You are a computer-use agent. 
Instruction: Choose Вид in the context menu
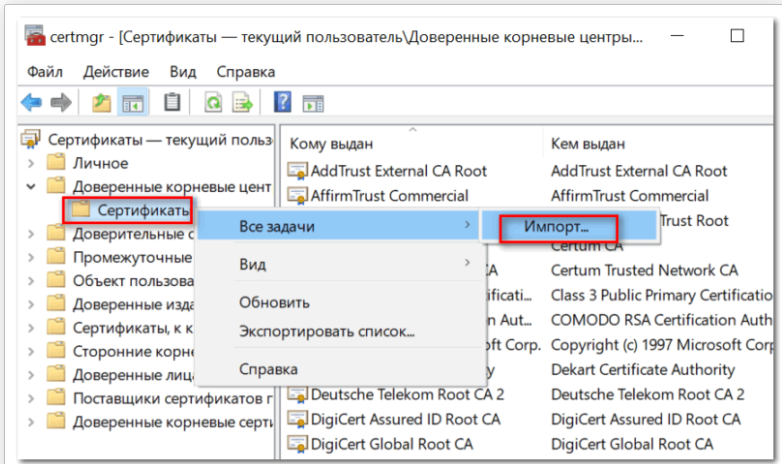point(338,264)
